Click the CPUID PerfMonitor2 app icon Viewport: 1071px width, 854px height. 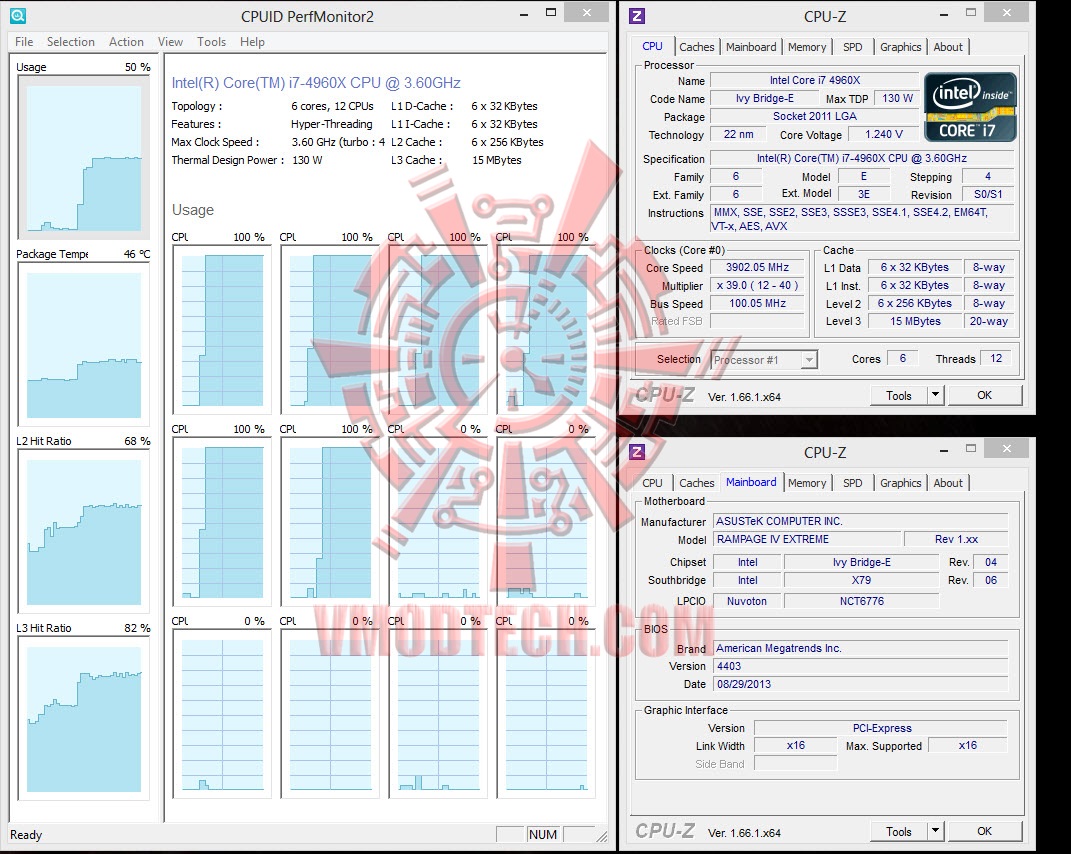pyautogui.click(x=18, y=15)
